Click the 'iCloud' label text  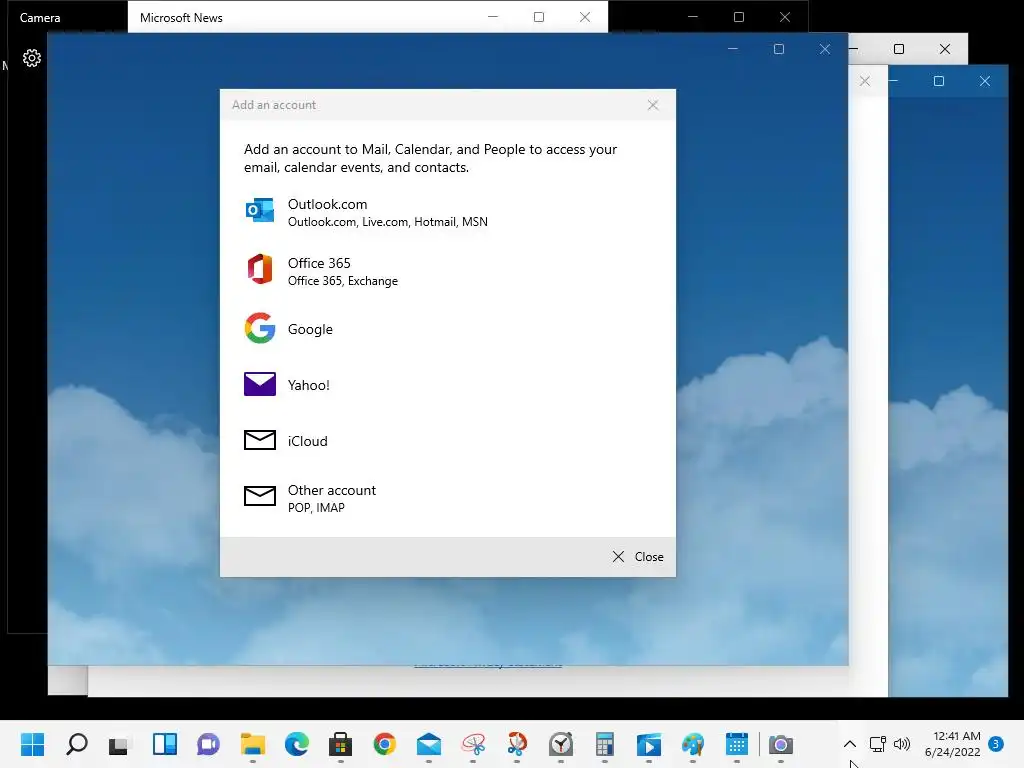[308, 441]
